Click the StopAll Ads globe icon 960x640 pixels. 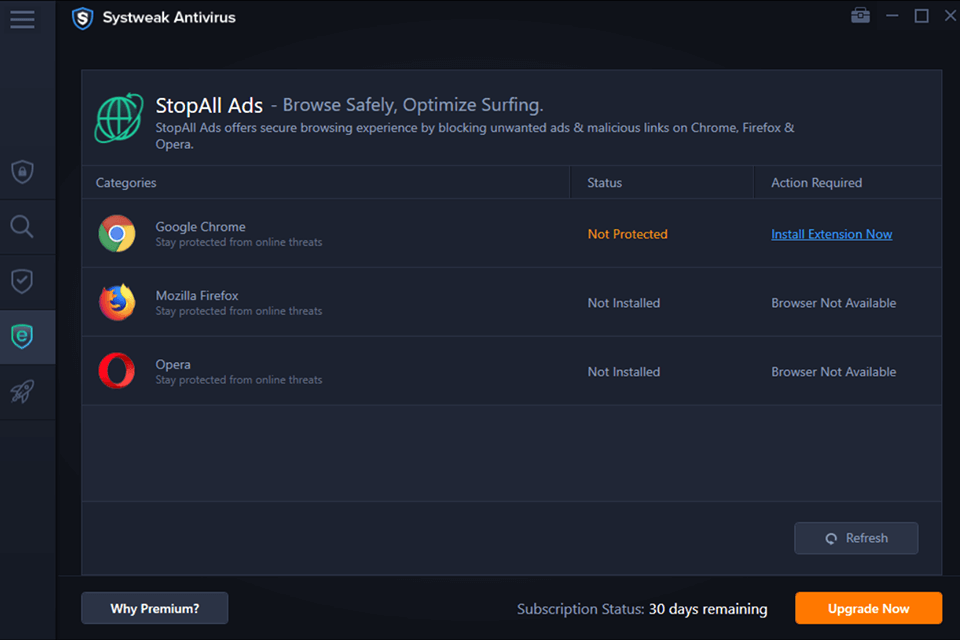click(119, 118)
